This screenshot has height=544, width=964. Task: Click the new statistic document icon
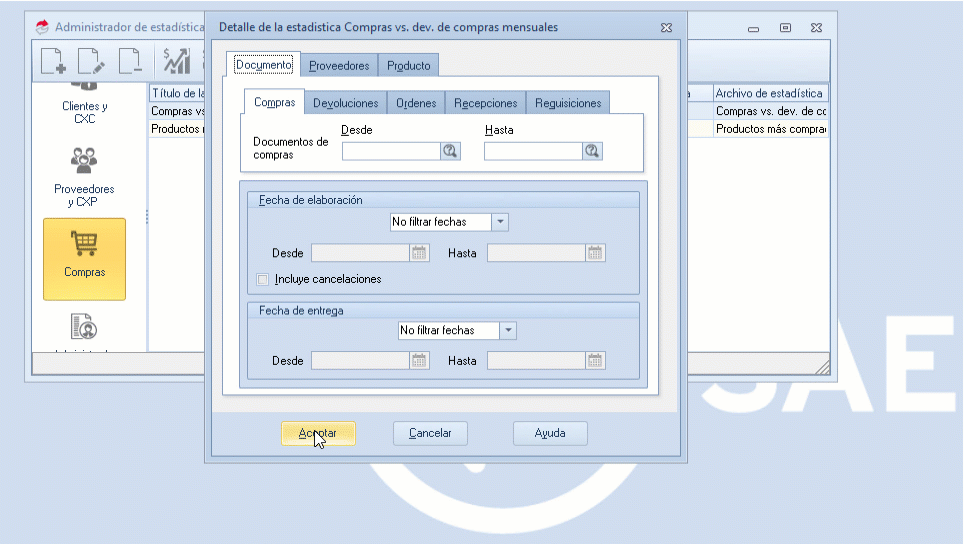[53, 62]
